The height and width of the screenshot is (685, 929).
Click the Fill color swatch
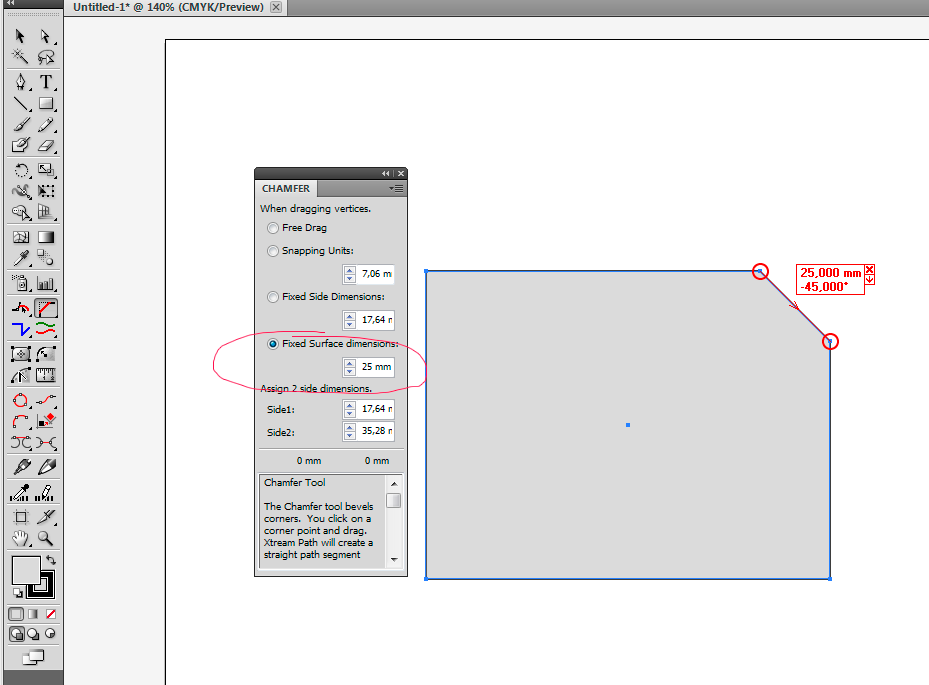point(26,573)
